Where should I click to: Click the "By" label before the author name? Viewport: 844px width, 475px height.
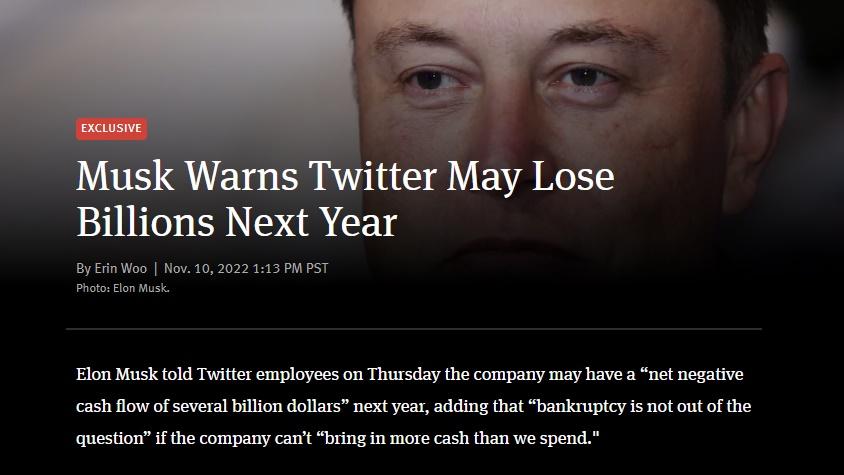(x=83, y=268)
